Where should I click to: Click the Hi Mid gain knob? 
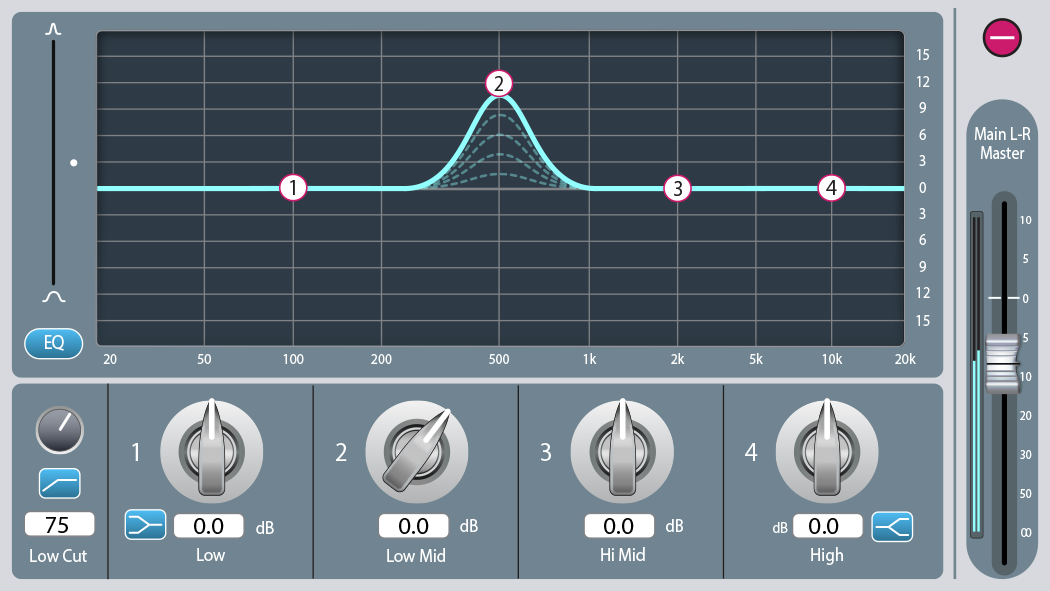[x=622, y=451]
